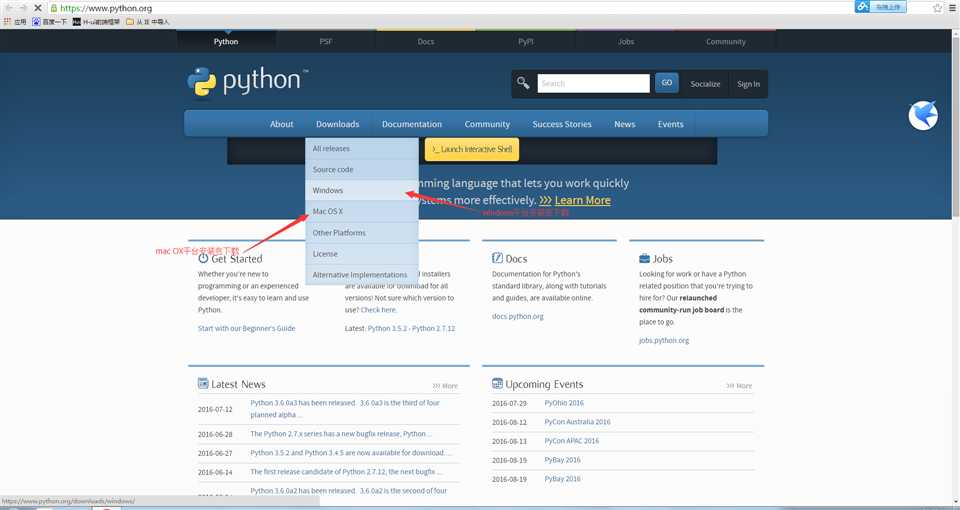Open the Python 3.5.2 download link
The height and width of the screenshot is (510, 960).
(388, 328)
